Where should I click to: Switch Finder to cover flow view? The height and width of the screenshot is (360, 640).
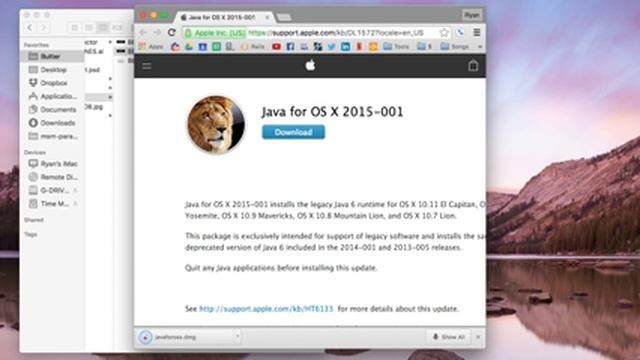click(117, 27)
